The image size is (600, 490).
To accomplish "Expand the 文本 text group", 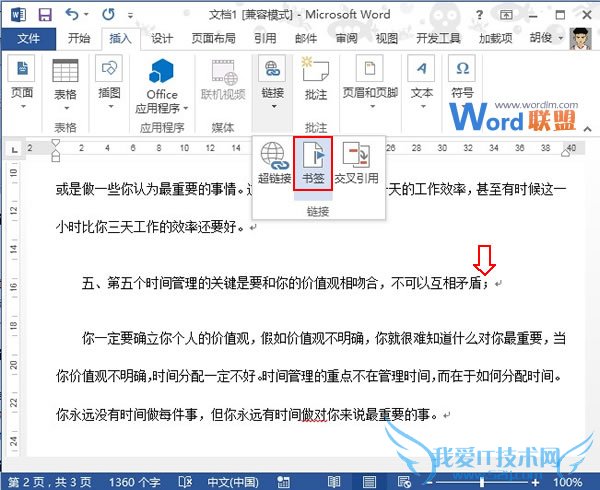I will [422, 82].
